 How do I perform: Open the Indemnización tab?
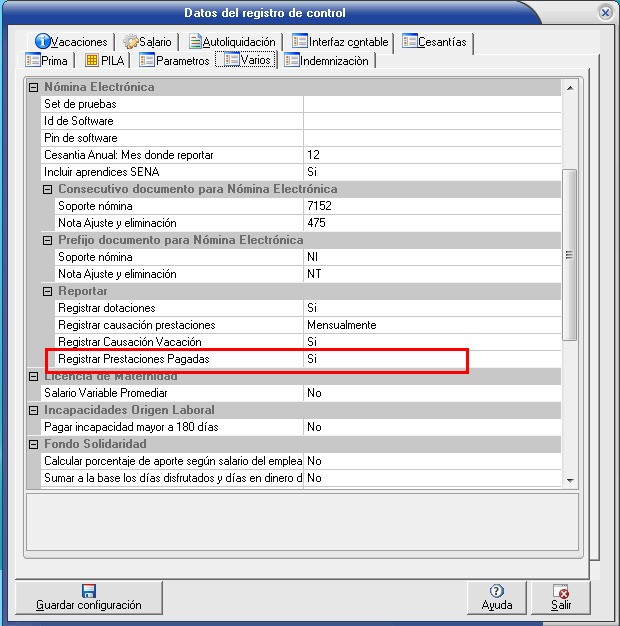pos(327,61)
